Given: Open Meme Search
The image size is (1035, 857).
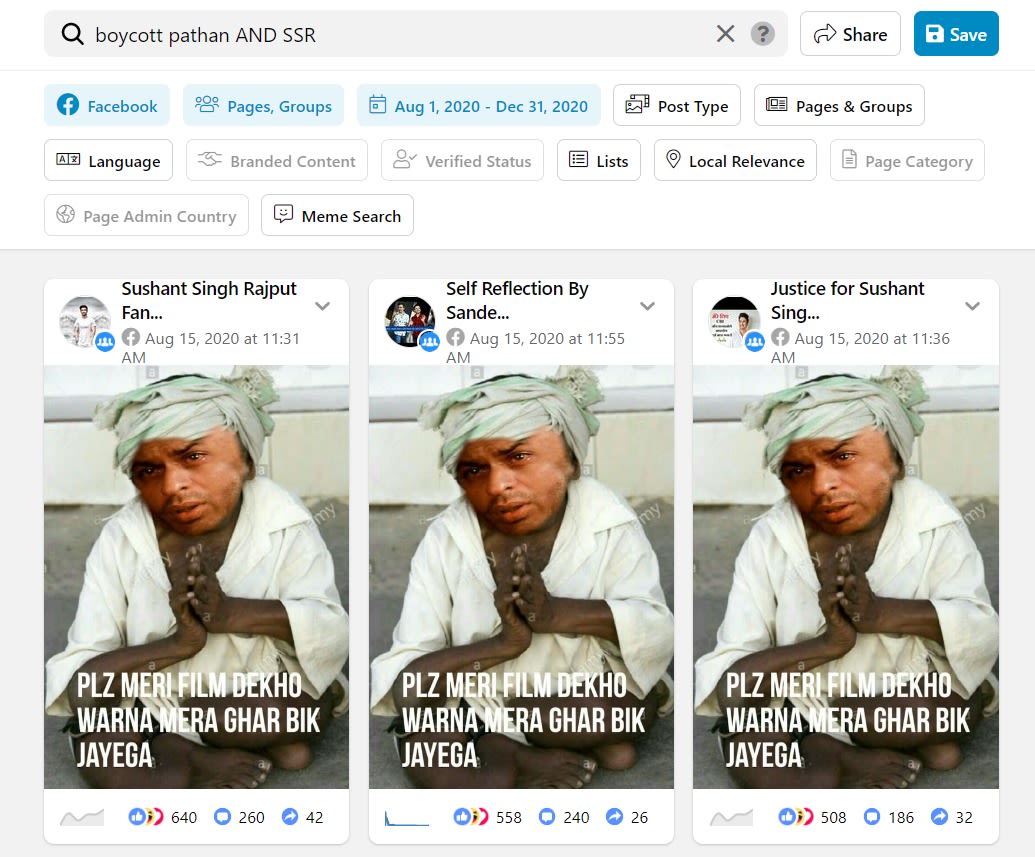Looking at the screenshot, I should coord(337,216).
